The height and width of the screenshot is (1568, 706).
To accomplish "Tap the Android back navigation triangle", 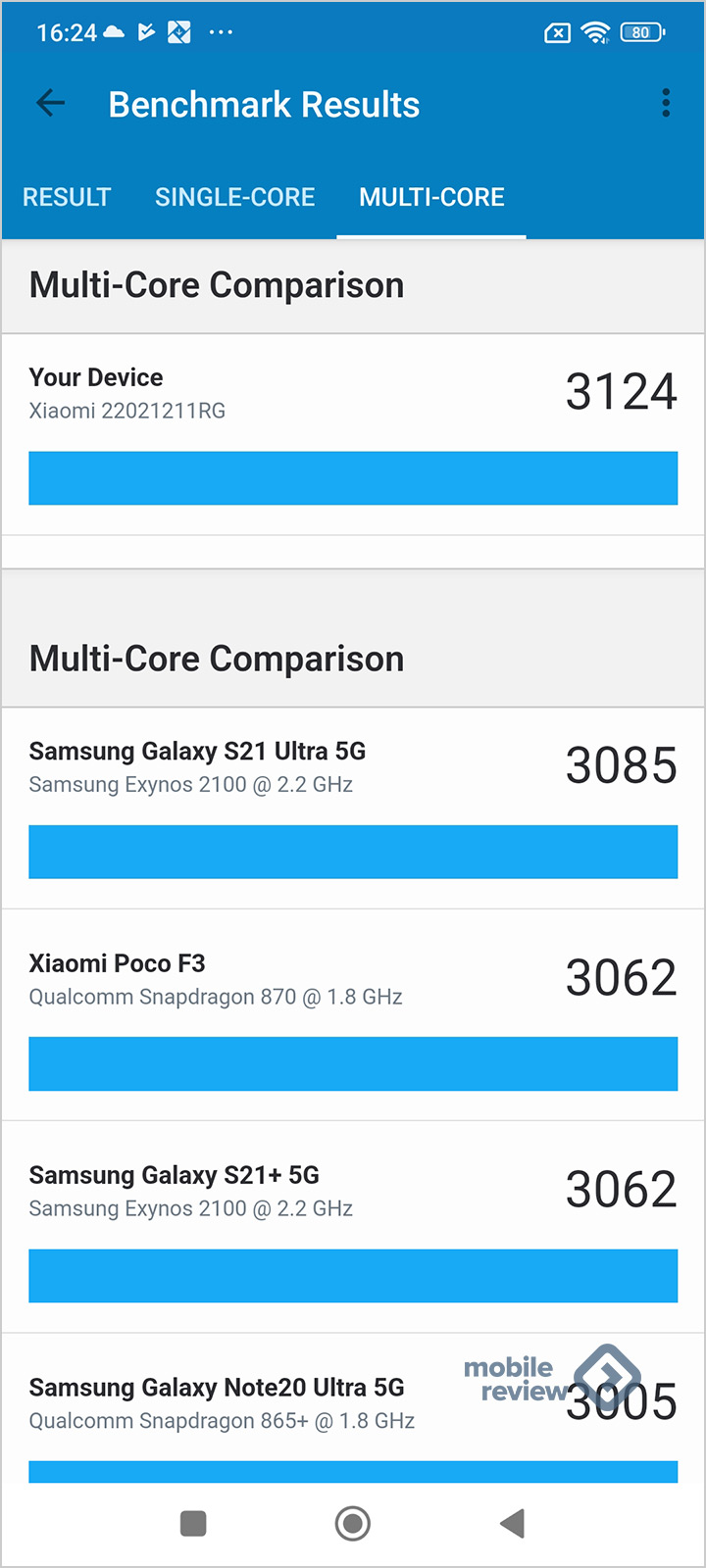I will pyautogui.click(x=513, y=1523).
